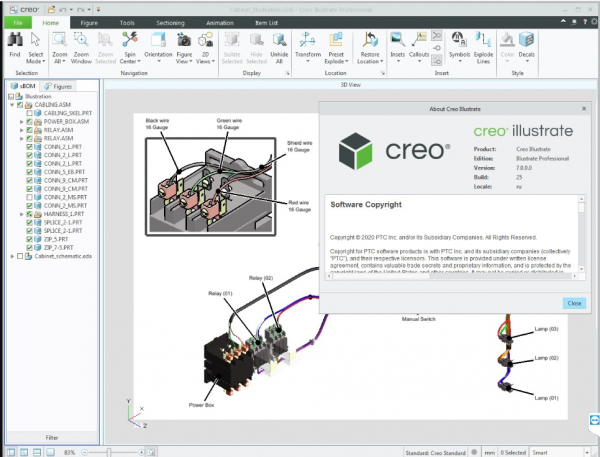This screenshot has height=457, width=600.
Task: Close the About Creo Illustrate dialog
Action: click(x=574, y=302)
